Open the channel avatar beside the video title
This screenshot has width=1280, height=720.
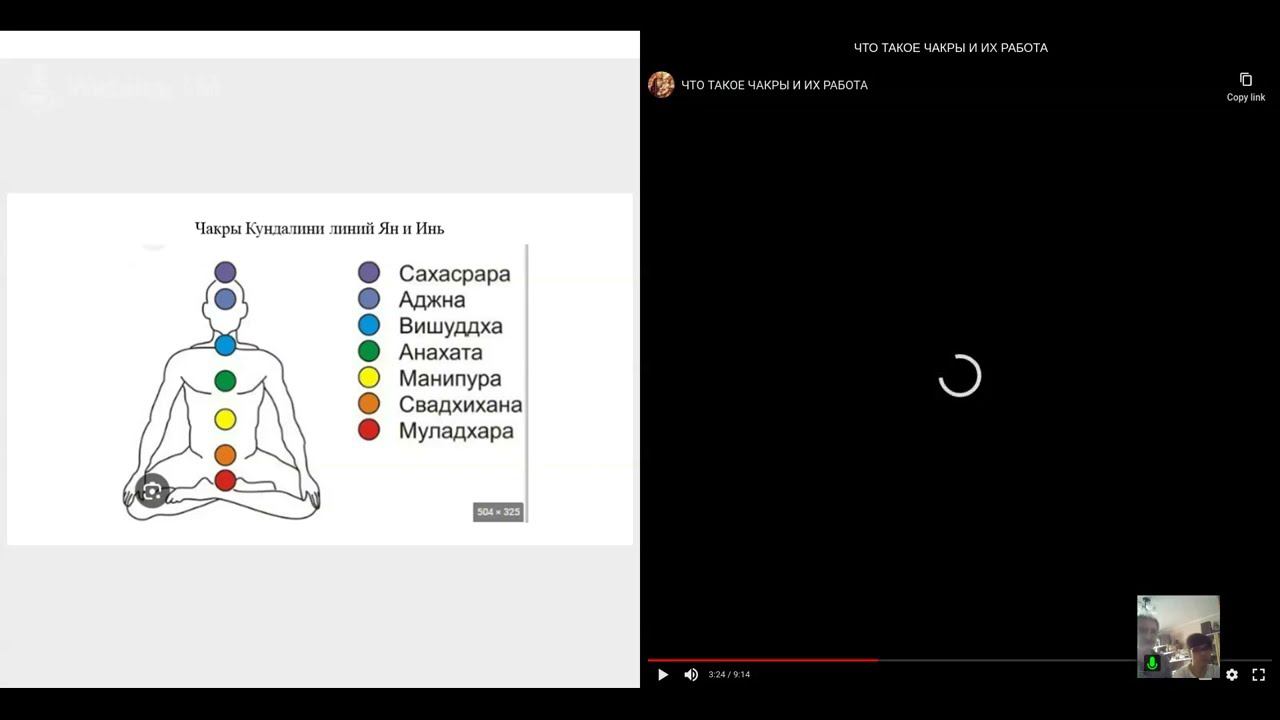661,85
